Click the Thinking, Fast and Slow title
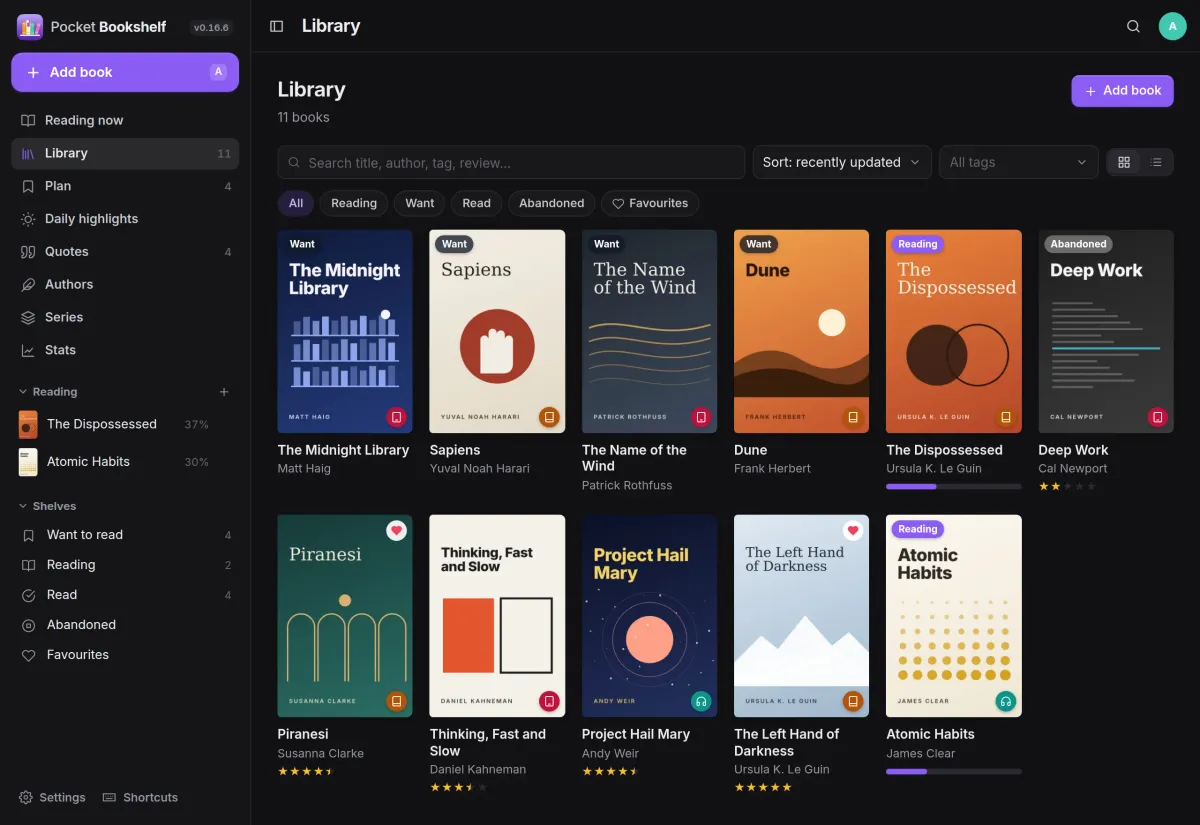The image size is (1200, 825). click(488, 742)
